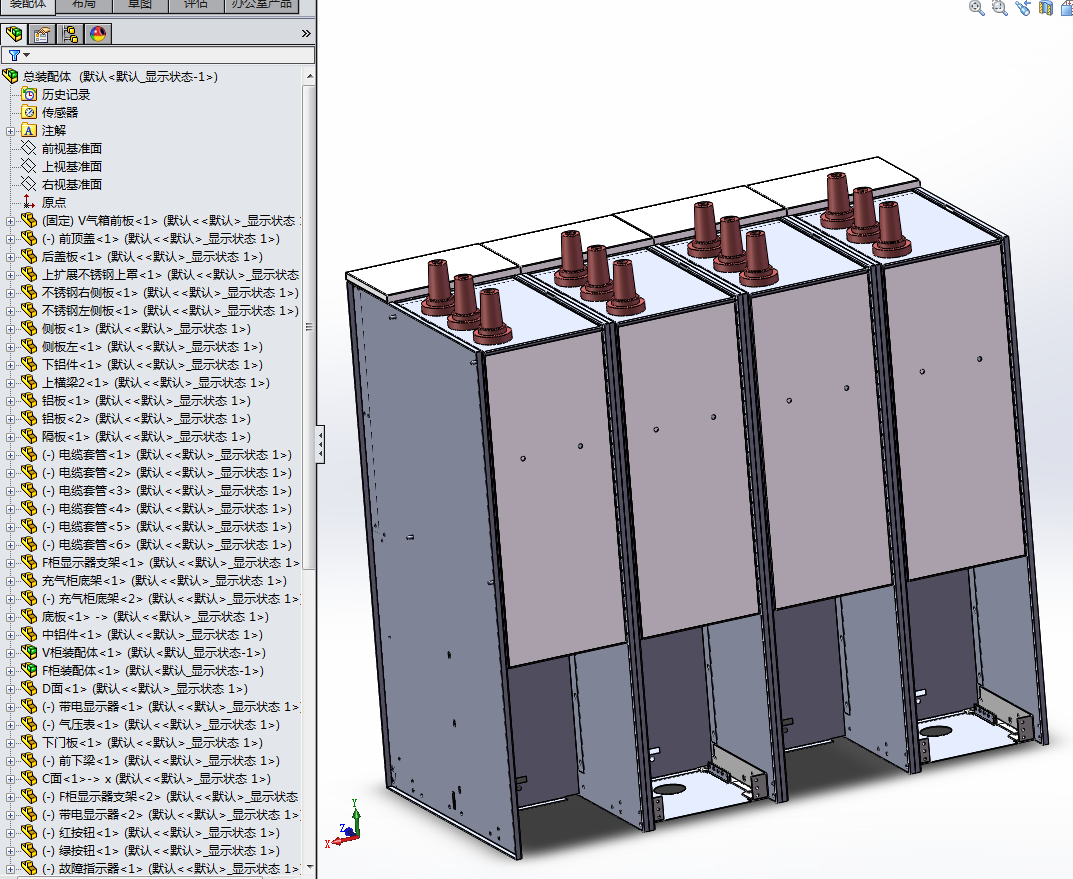Image resolution: width=1073 pixels, height=879 pixels.
Task: Click the 注解 annotation icon
Action: (x=29, y=130)
